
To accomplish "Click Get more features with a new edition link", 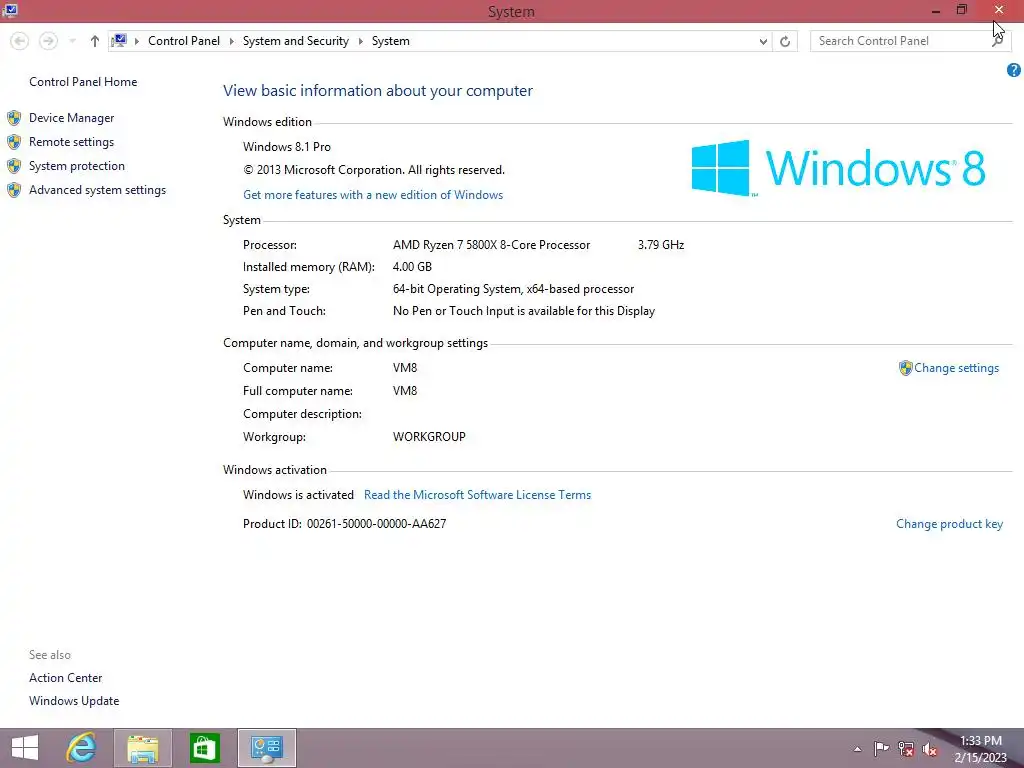I will click(373, 195).
